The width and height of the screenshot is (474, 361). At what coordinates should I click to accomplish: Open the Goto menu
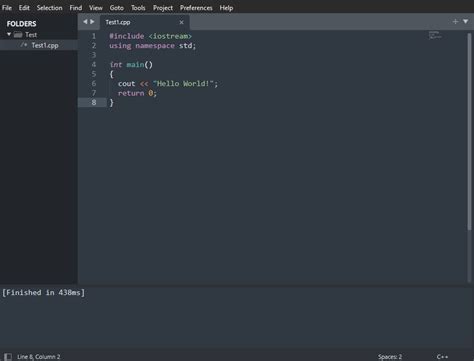[116, 8]
